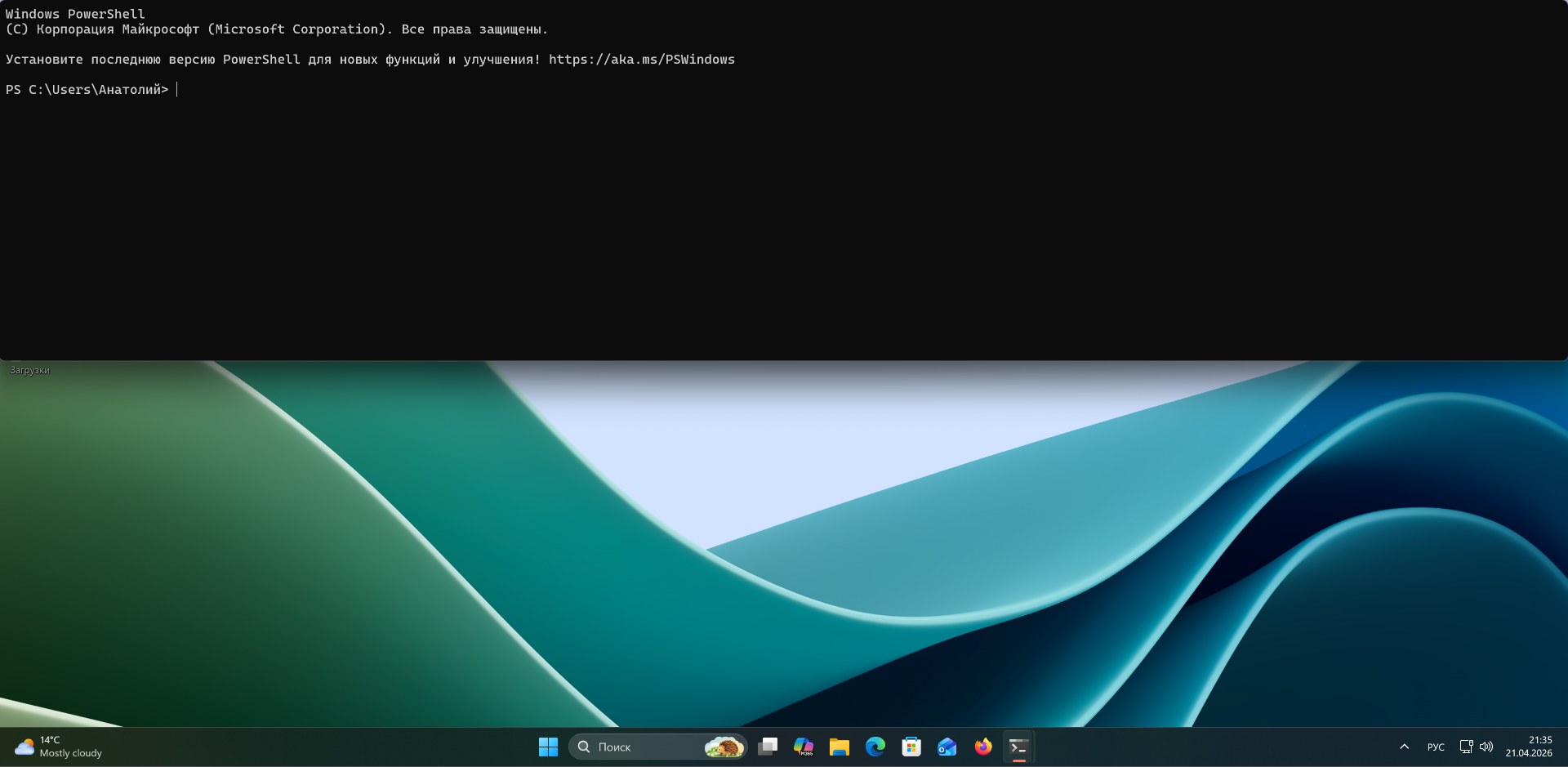Open Task View from the taskbar

click(x=768, y=747)
